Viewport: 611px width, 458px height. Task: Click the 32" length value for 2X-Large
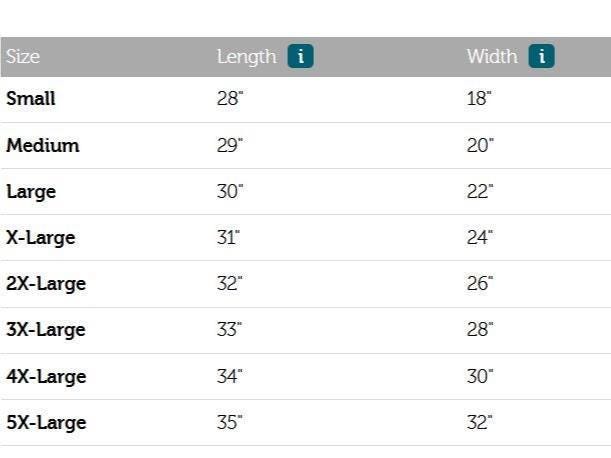pyautogui.click(x=230, y=283)
